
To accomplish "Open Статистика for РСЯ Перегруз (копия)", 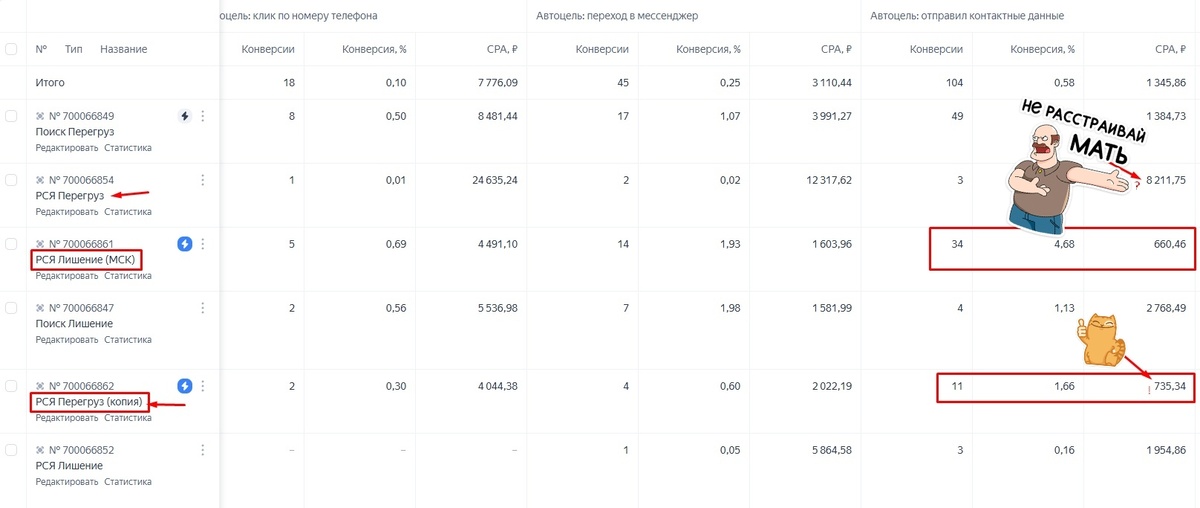I will pyautogui.click(x=128, y=418).
